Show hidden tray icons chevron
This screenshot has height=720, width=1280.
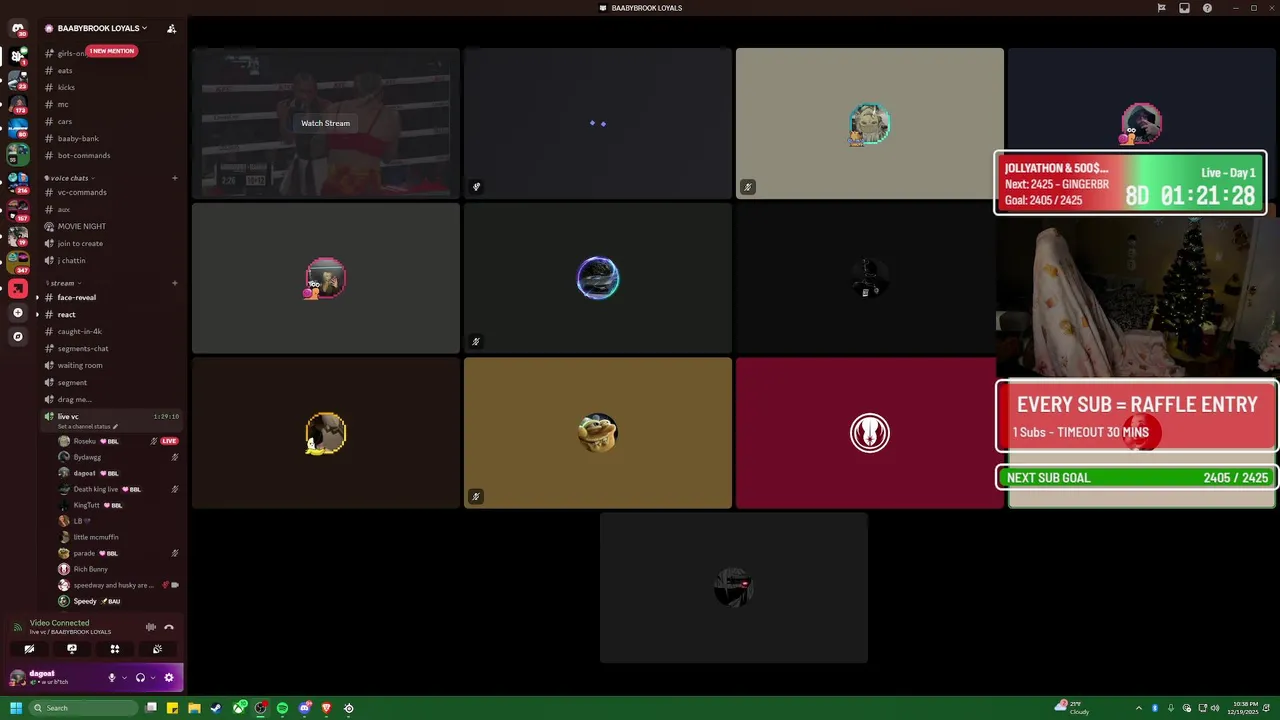click(x=1138, y=708)
